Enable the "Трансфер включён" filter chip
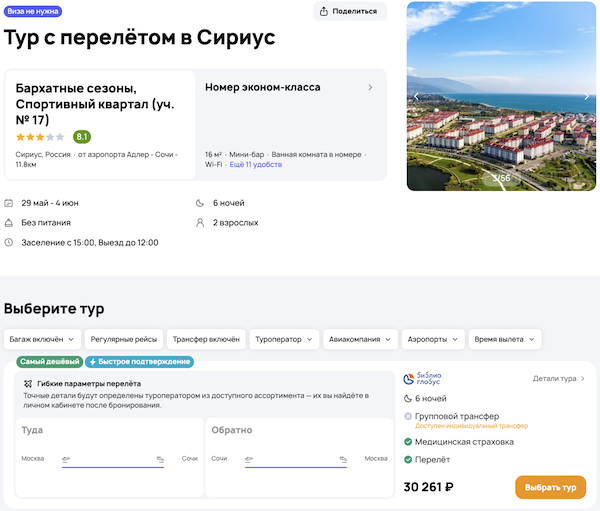The height and width of the screenshot is (511, 600). coord(203,339)
